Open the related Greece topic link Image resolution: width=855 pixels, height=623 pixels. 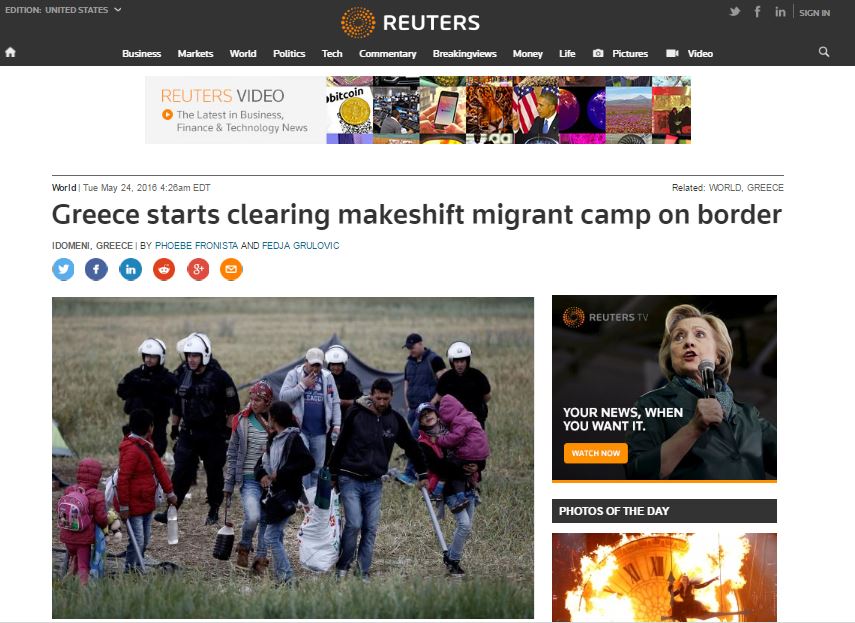click(x=765, y=187)
